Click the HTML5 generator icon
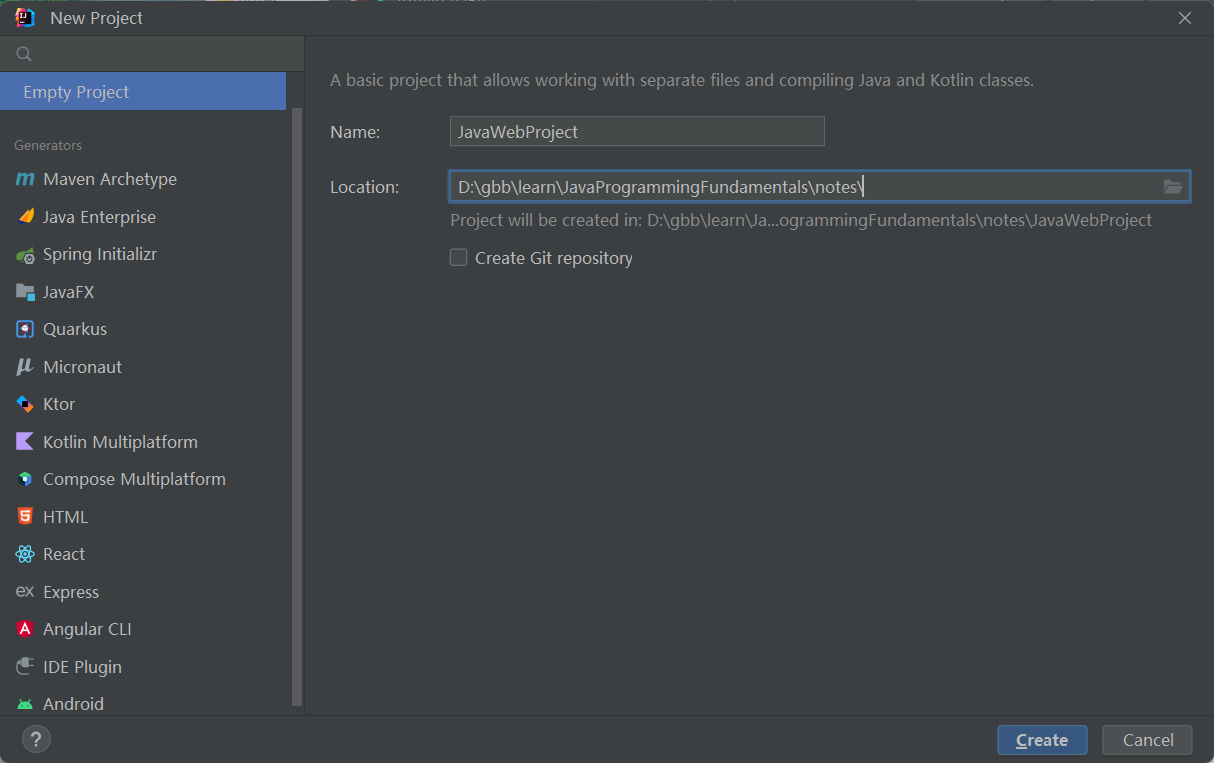 coord(25,517)
